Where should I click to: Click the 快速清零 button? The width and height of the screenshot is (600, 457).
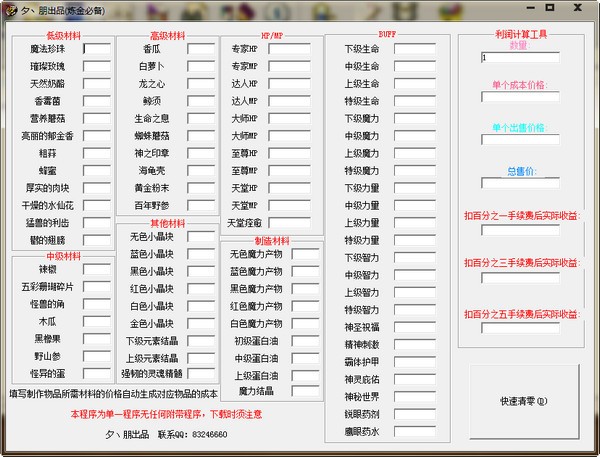point(524,401)
